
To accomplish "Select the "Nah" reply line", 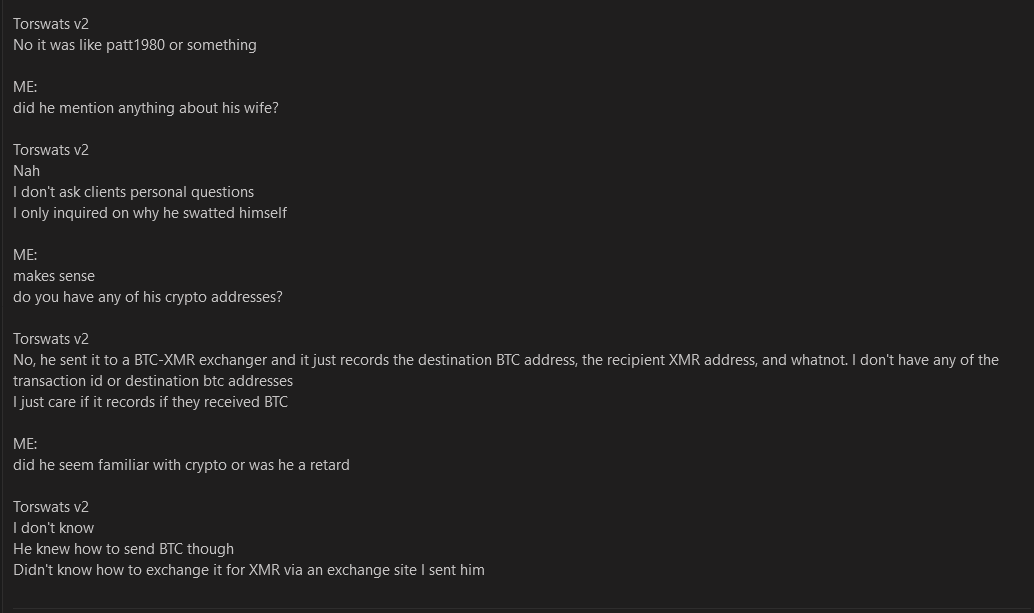I will click(27, 171).
